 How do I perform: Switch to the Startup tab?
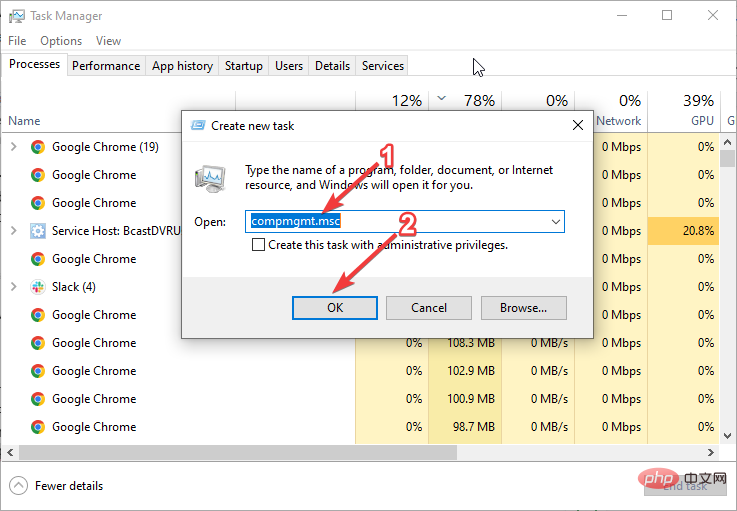pos(243,66)
